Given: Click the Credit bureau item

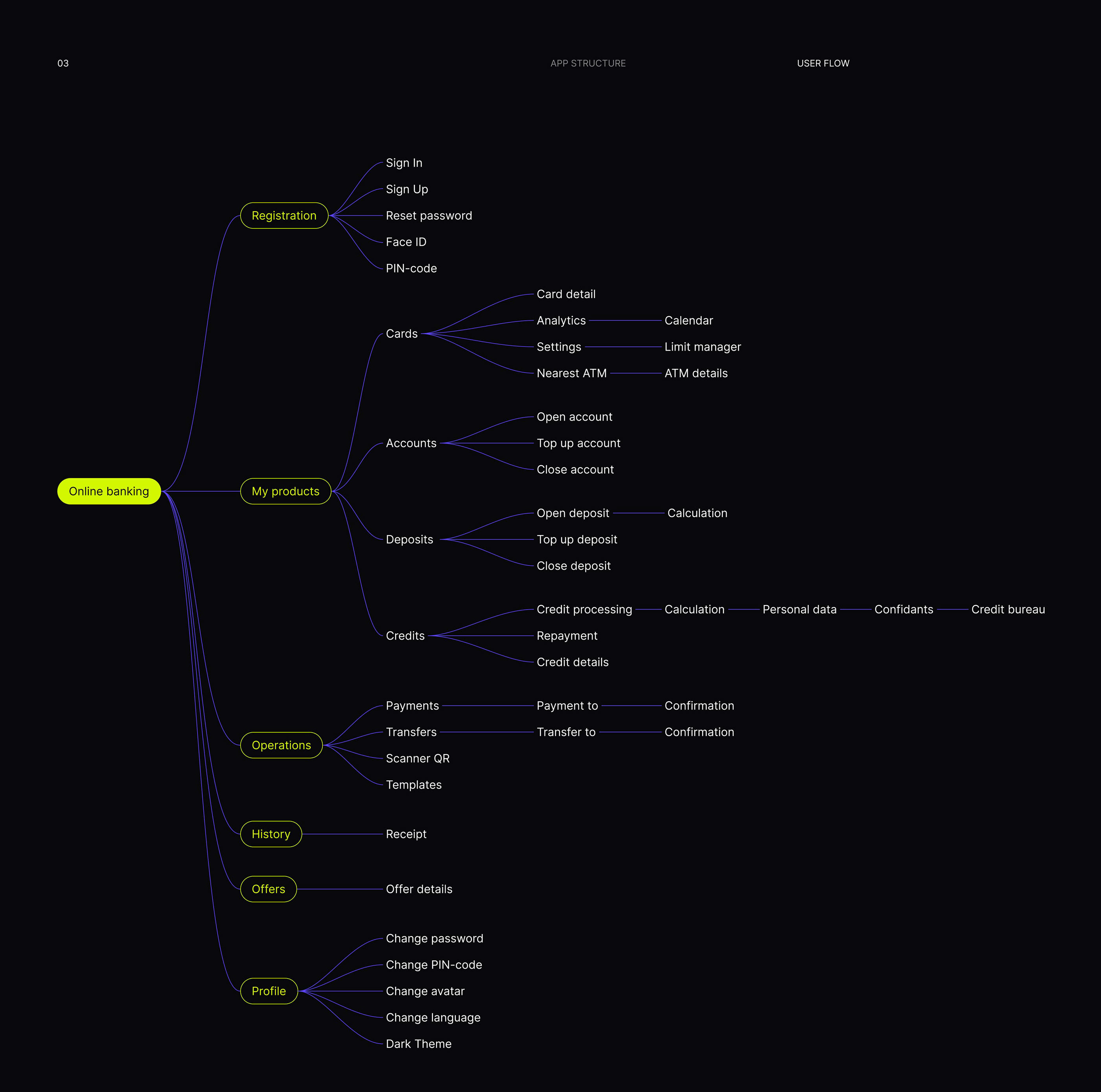Looking at the screenshot, I should 1007,610.
